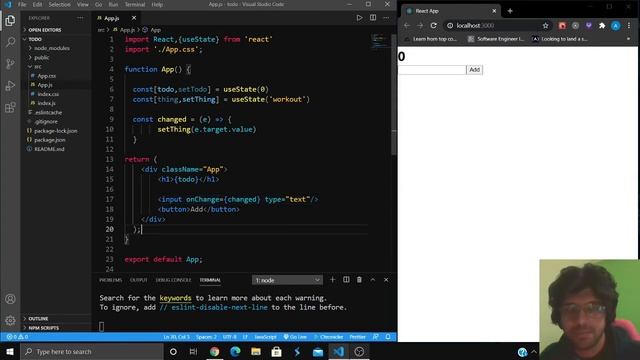The width and height of the screenshot is (640, 360).
Task: Open Learn from top co... bookmark
Action: coord(431,39)
